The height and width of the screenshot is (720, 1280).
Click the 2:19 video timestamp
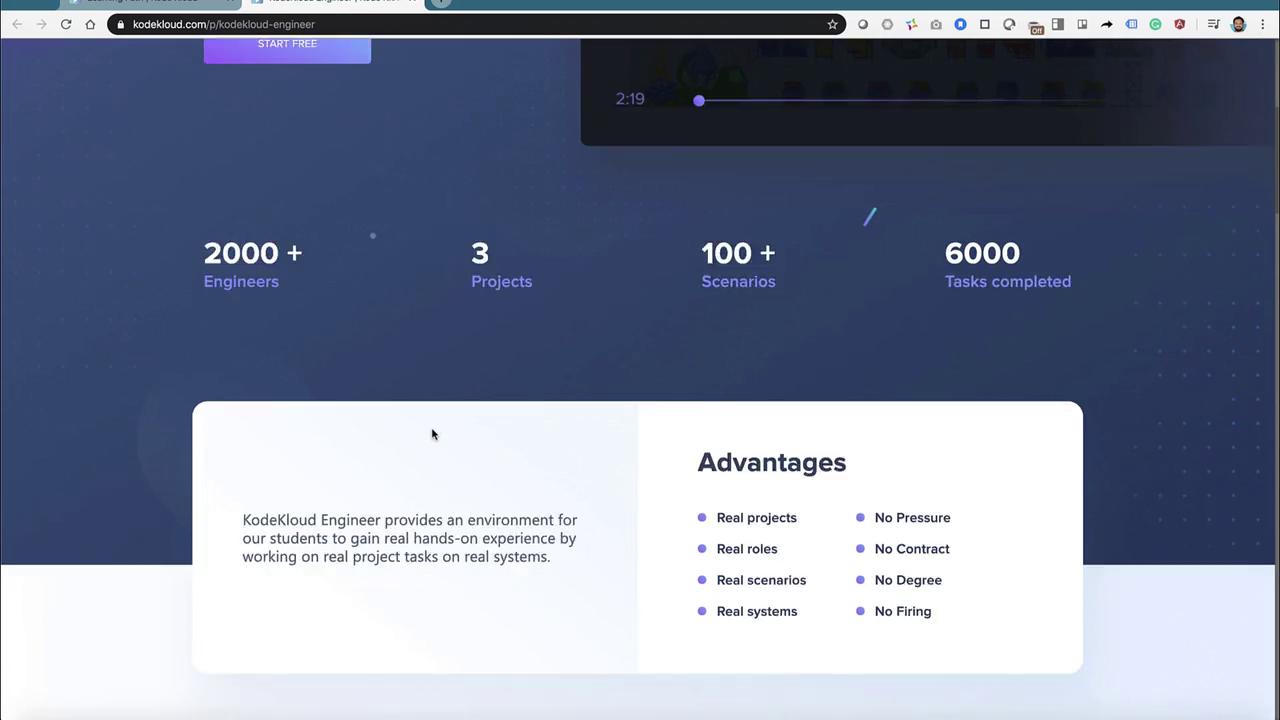pos(630,99)
